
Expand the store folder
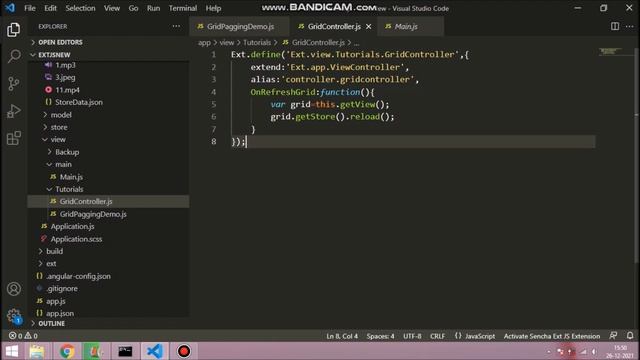(x=59, y=127)
